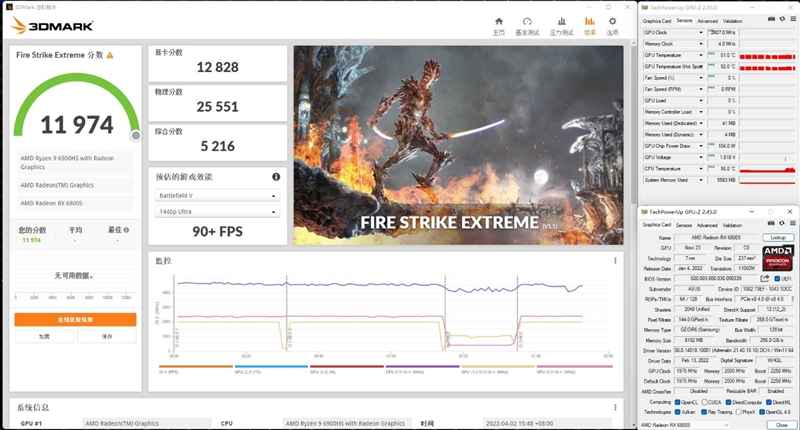
Task: Click the 3DMark app icon in title bar
Action: tap(9, 7)
